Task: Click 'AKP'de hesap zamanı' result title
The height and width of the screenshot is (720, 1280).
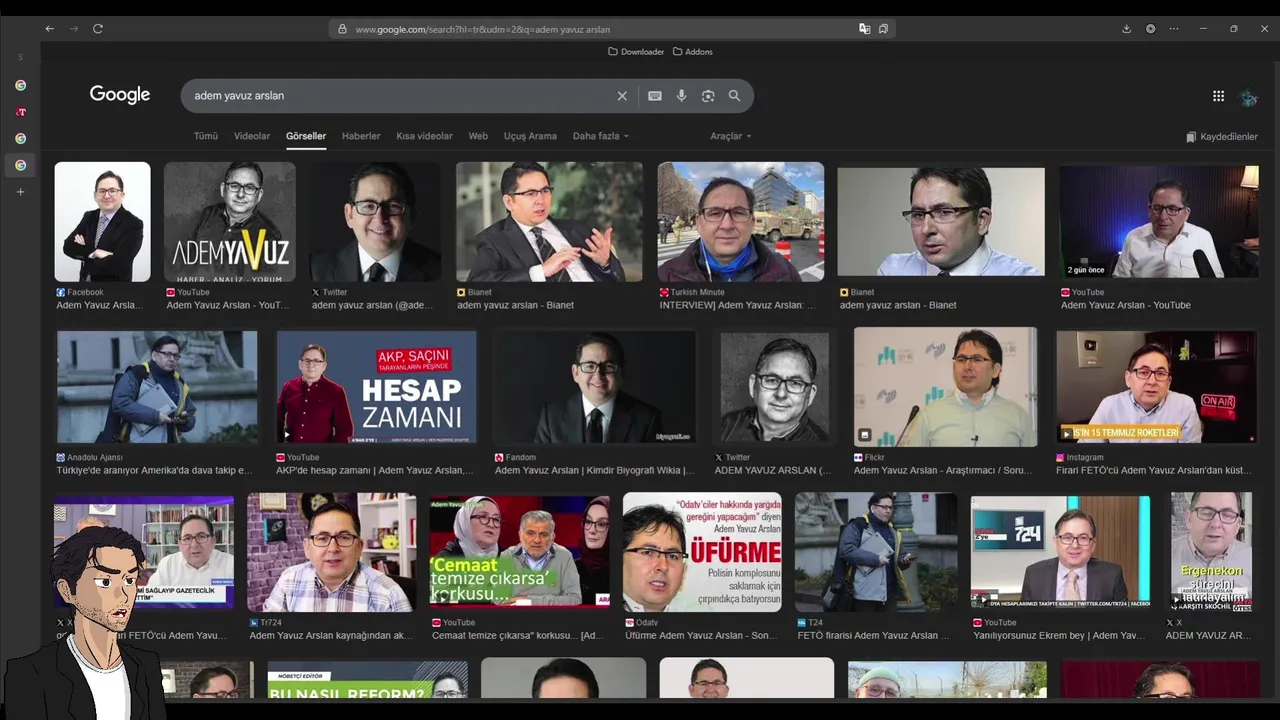Action: click(x=375, y=470)
